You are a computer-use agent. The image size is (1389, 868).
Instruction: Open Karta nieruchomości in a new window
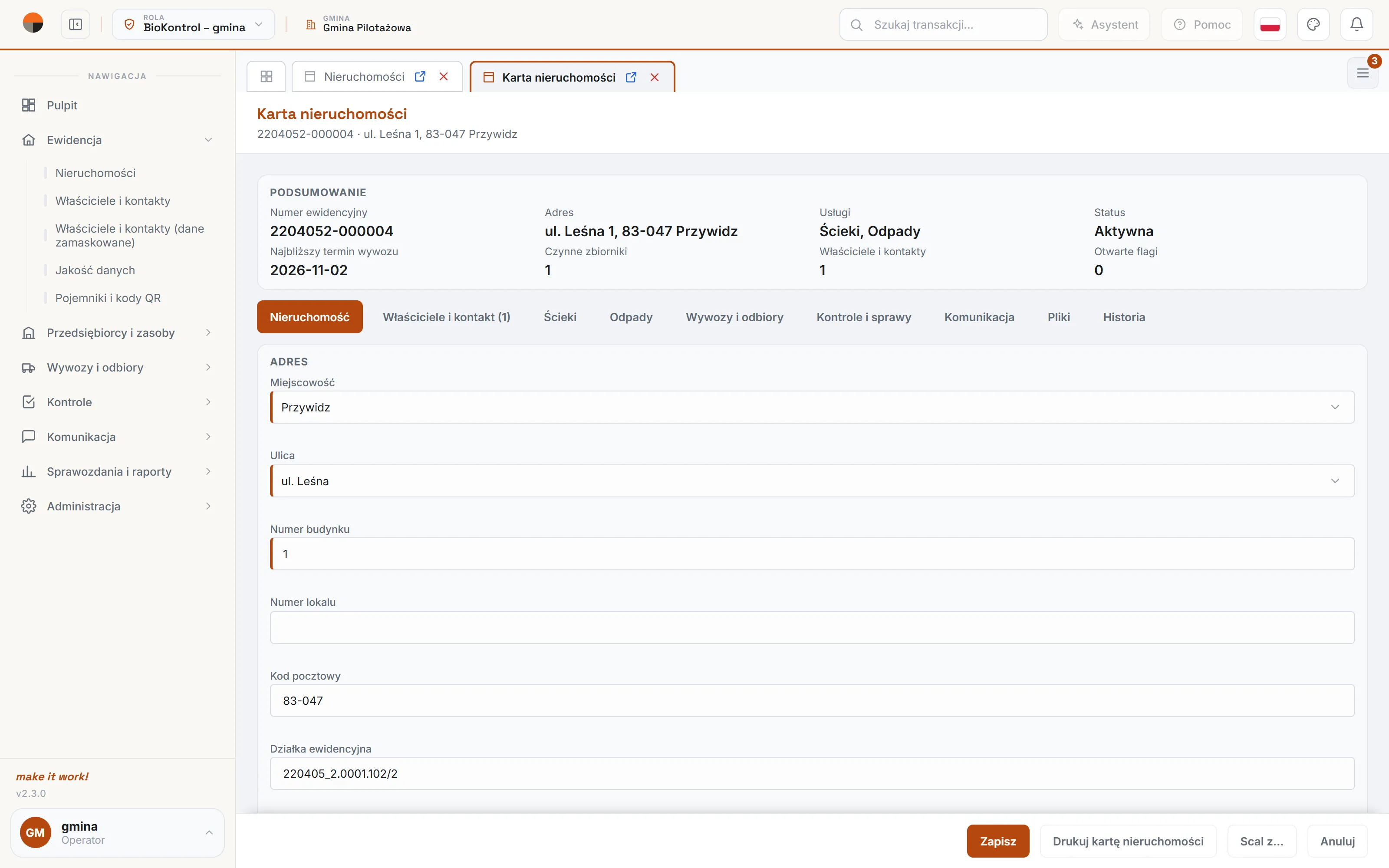coord(631,78)
